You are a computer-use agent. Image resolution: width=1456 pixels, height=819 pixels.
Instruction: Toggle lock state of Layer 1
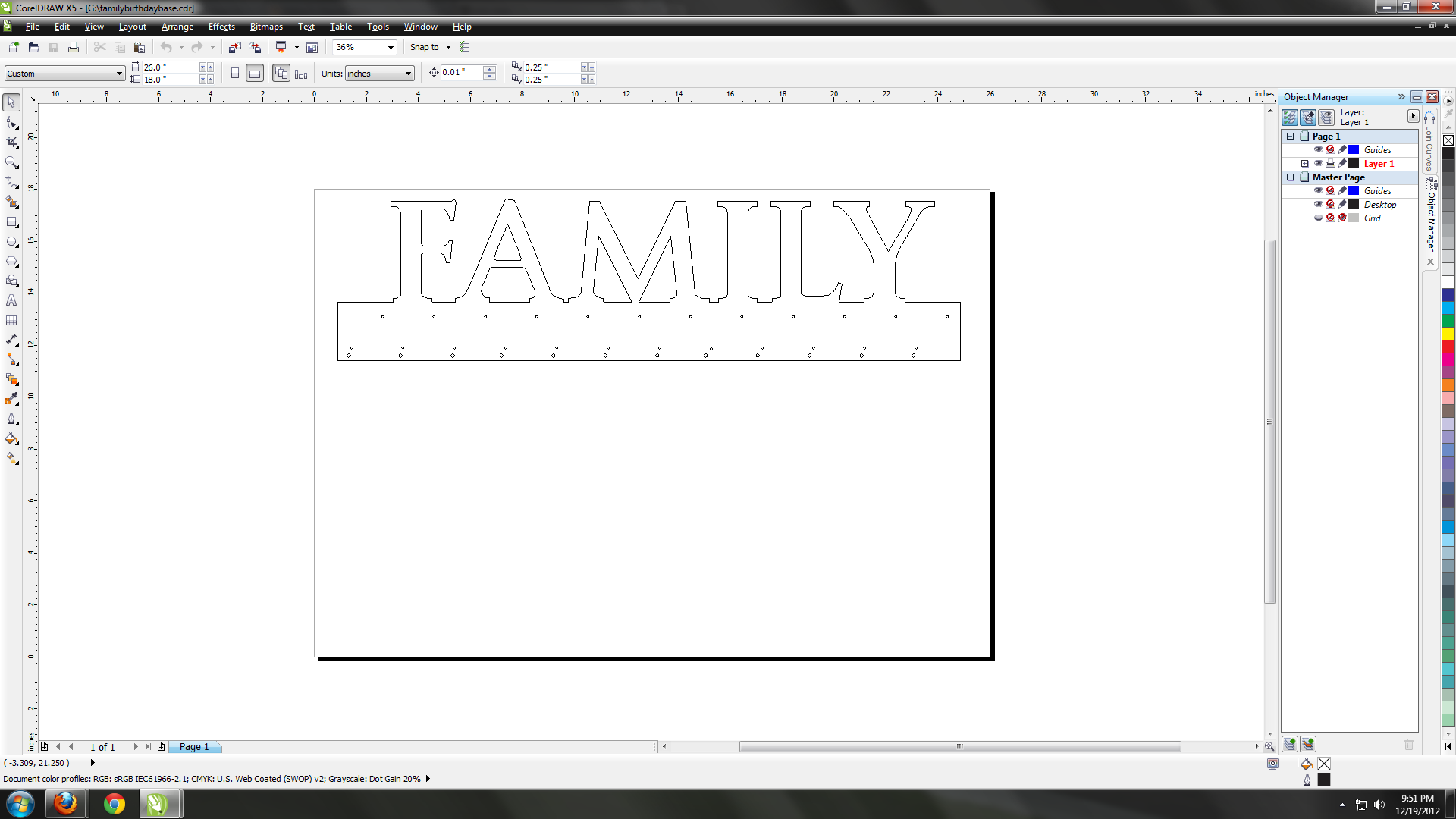coord(1342,163)
